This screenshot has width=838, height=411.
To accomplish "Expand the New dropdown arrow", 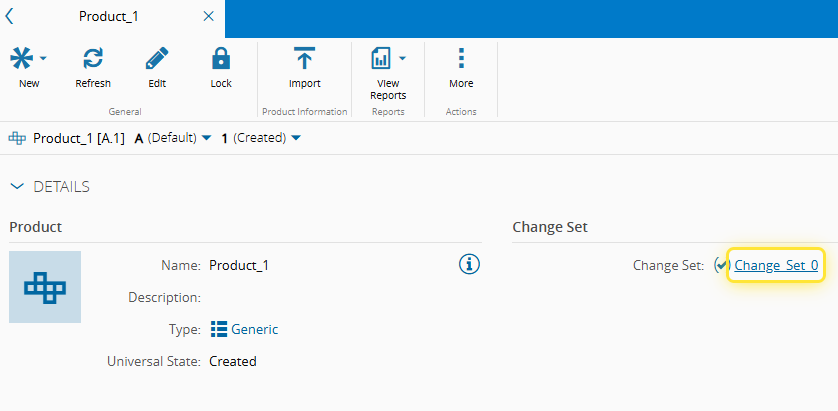I will (x=43, y=58).
